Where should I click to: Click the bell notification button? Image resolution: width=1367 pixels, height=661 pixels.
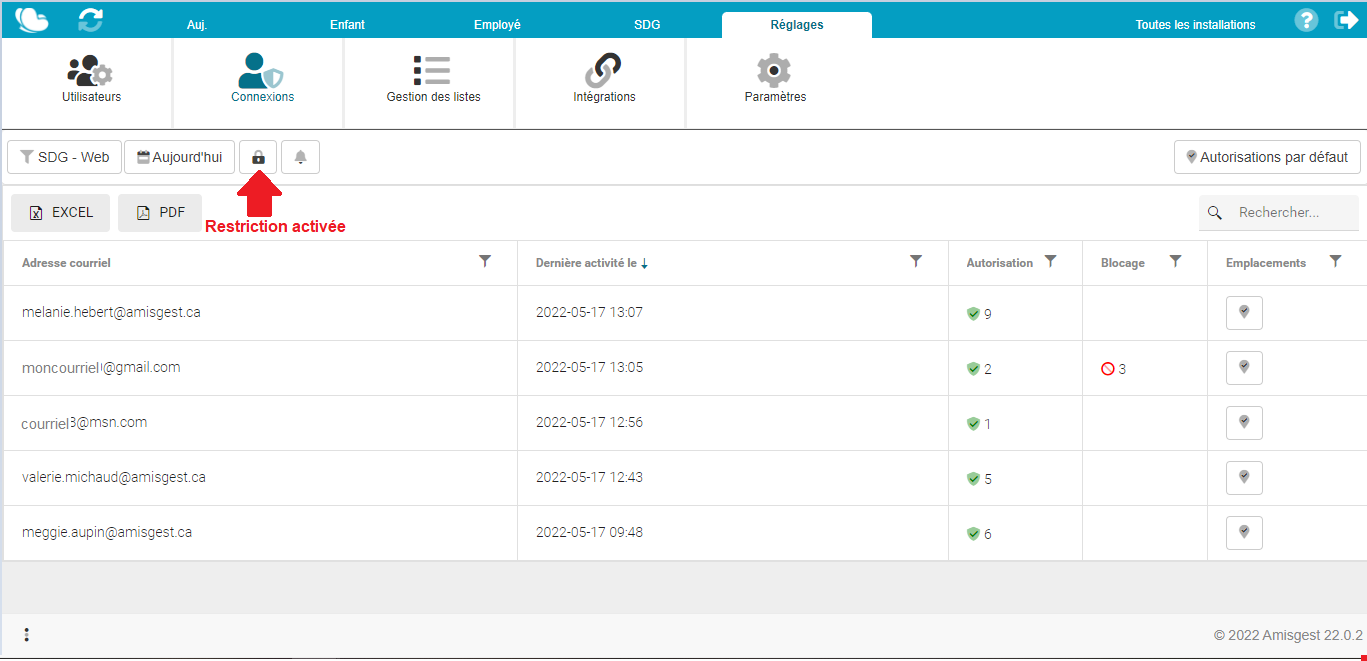pyautogui.click(x=300, y=157)
